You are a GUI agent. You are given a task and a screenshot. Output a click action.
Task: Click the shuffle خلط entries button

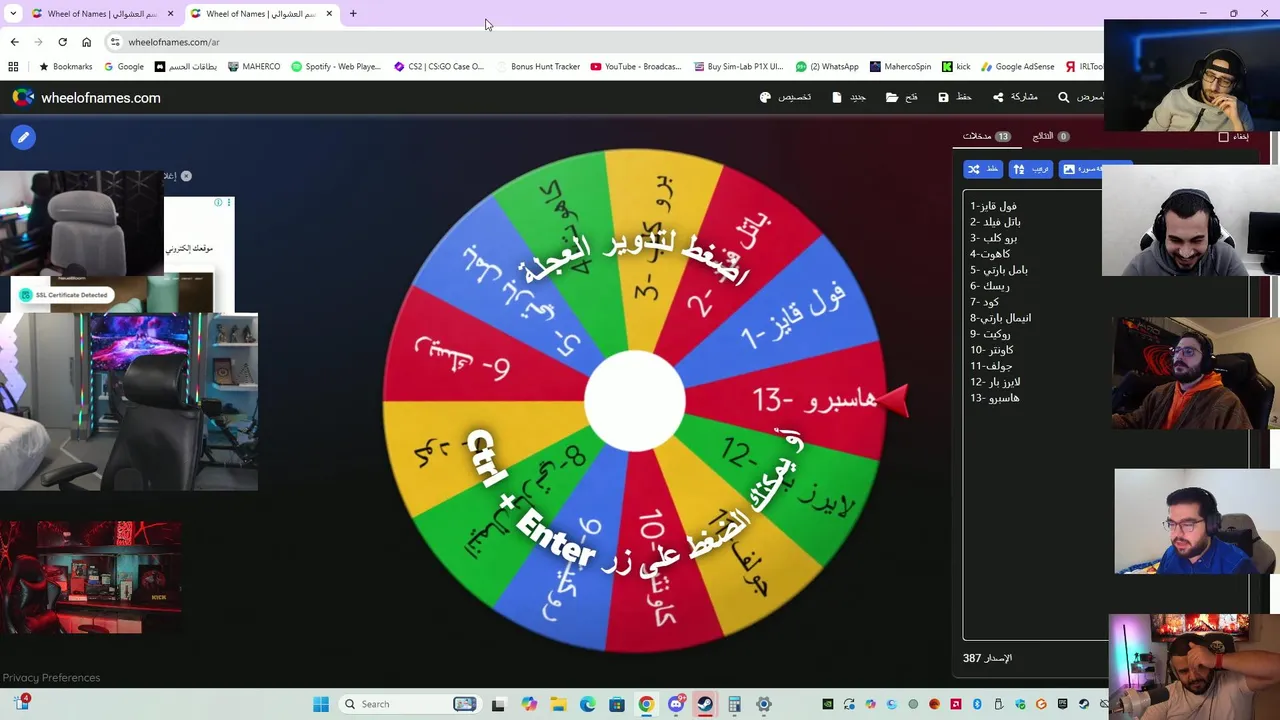(x=983, y=169)
